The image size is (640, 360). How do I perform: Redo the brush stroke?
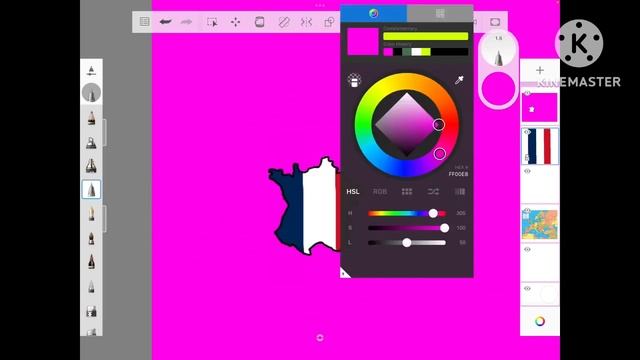coord(187,22)
